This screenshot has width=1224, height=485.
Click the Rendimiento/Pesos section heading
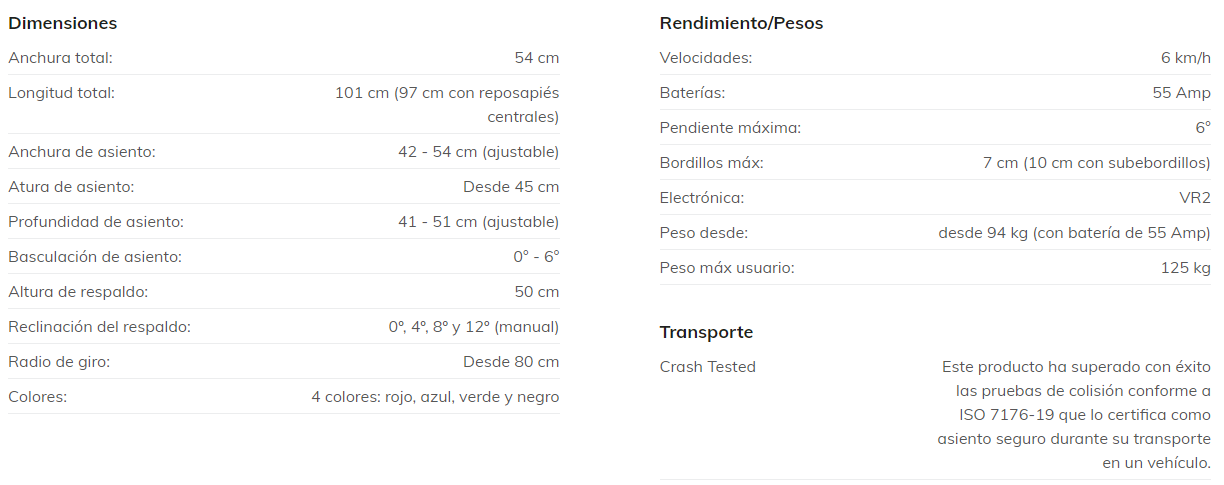coord(741,23)
